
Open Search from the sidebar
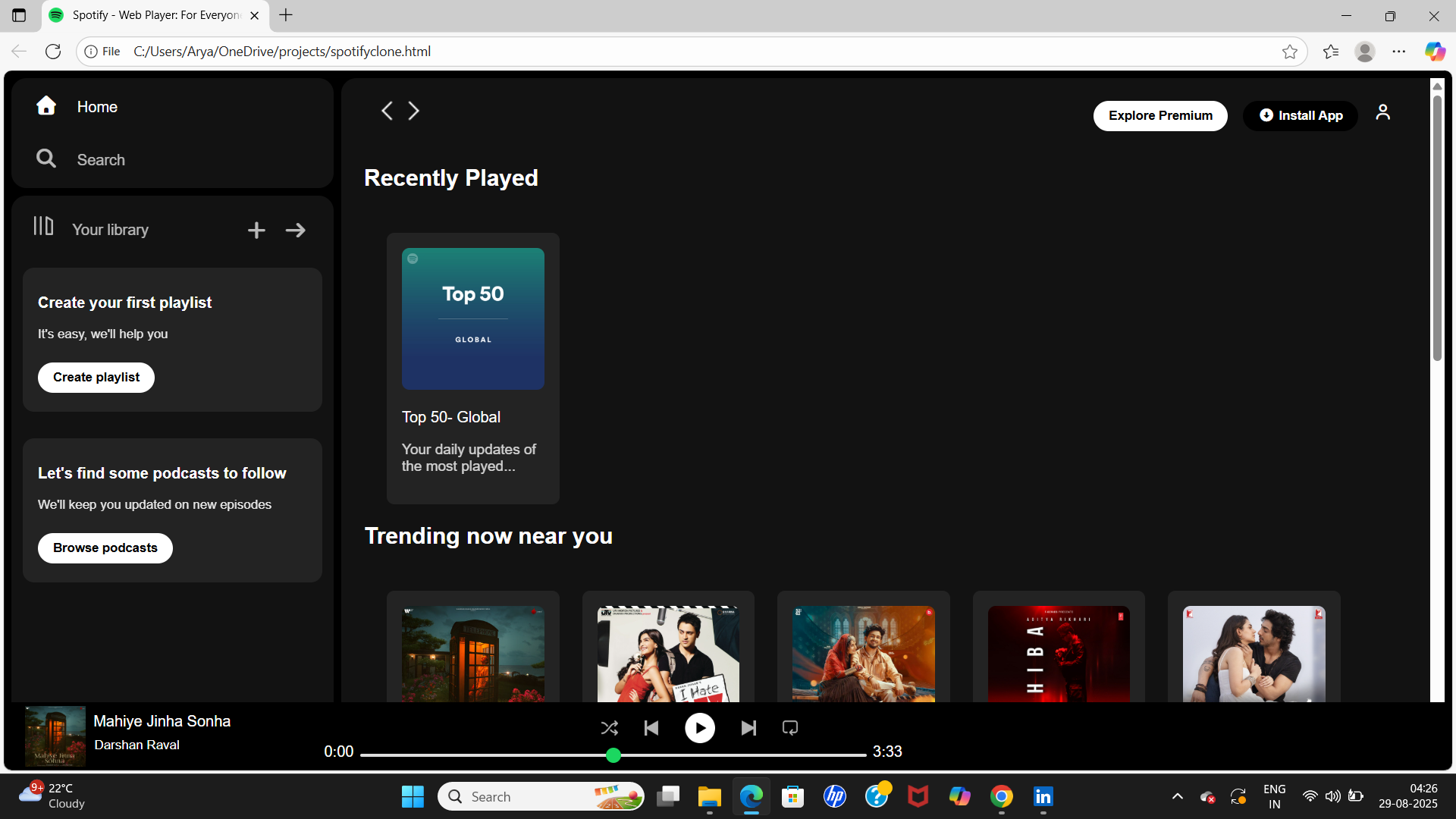pos(45,159)
